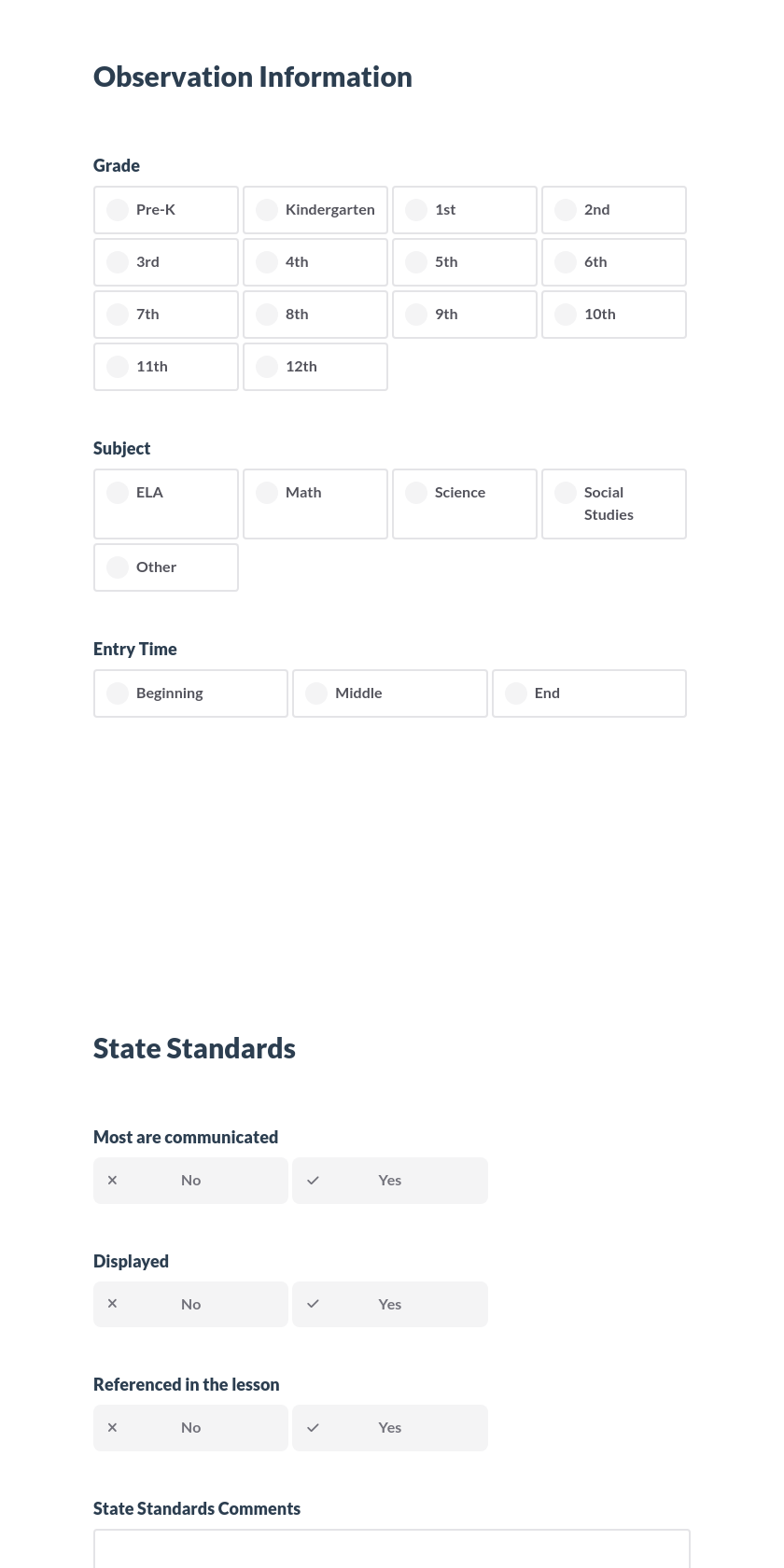Select 9th grade
Screen dimensions: 784x1568
click(464, 314)
